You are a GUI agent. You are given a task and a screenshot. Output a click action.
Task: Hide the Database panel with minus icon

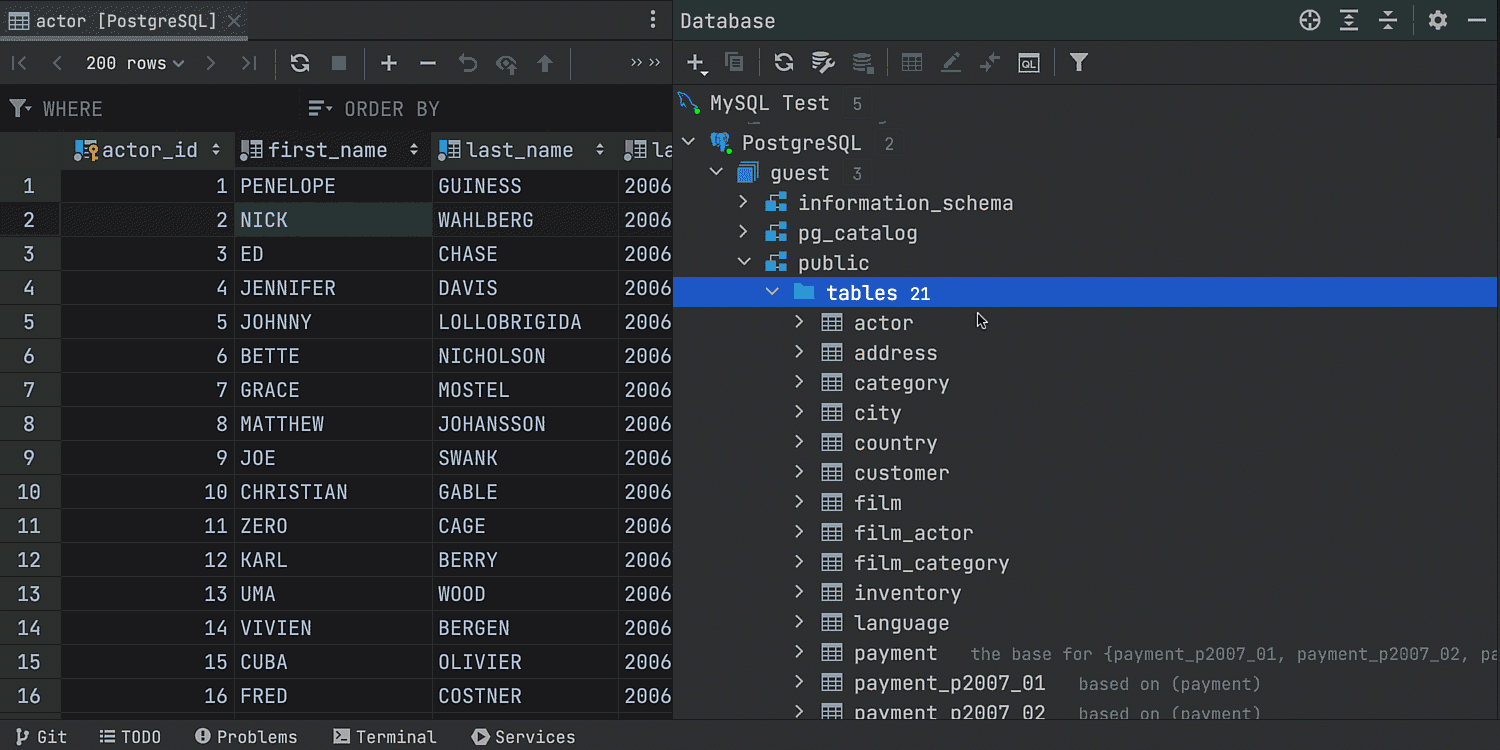[1478, 20]
